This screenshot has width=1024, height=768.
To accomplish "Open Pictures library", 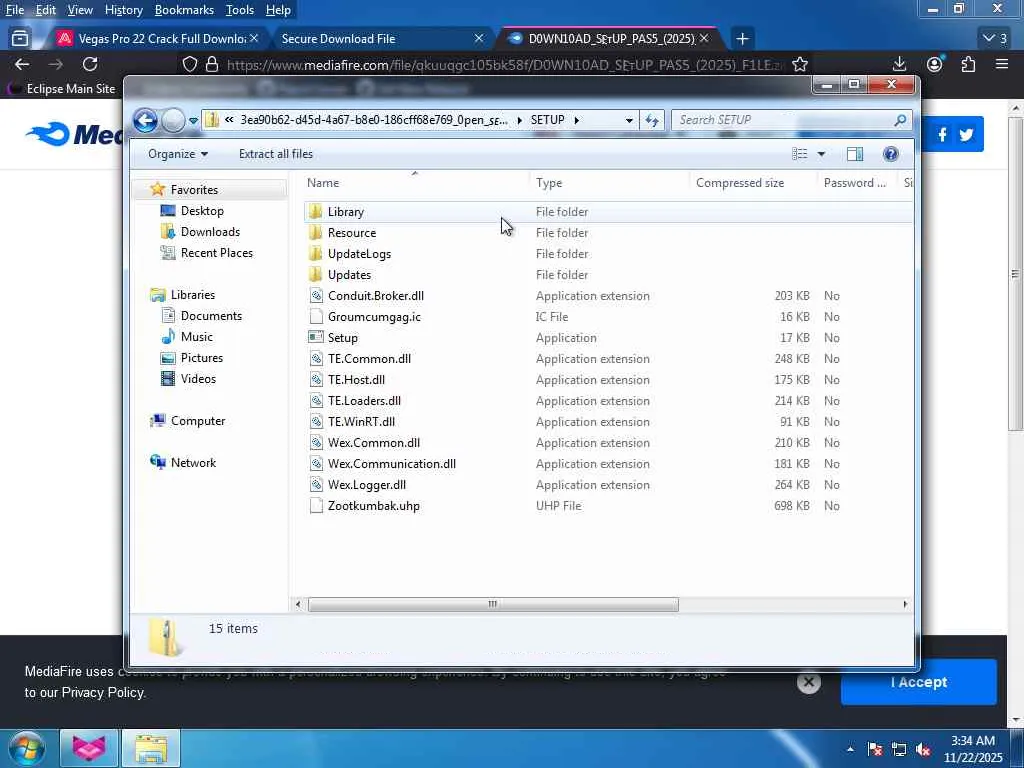I will point(202,358).
